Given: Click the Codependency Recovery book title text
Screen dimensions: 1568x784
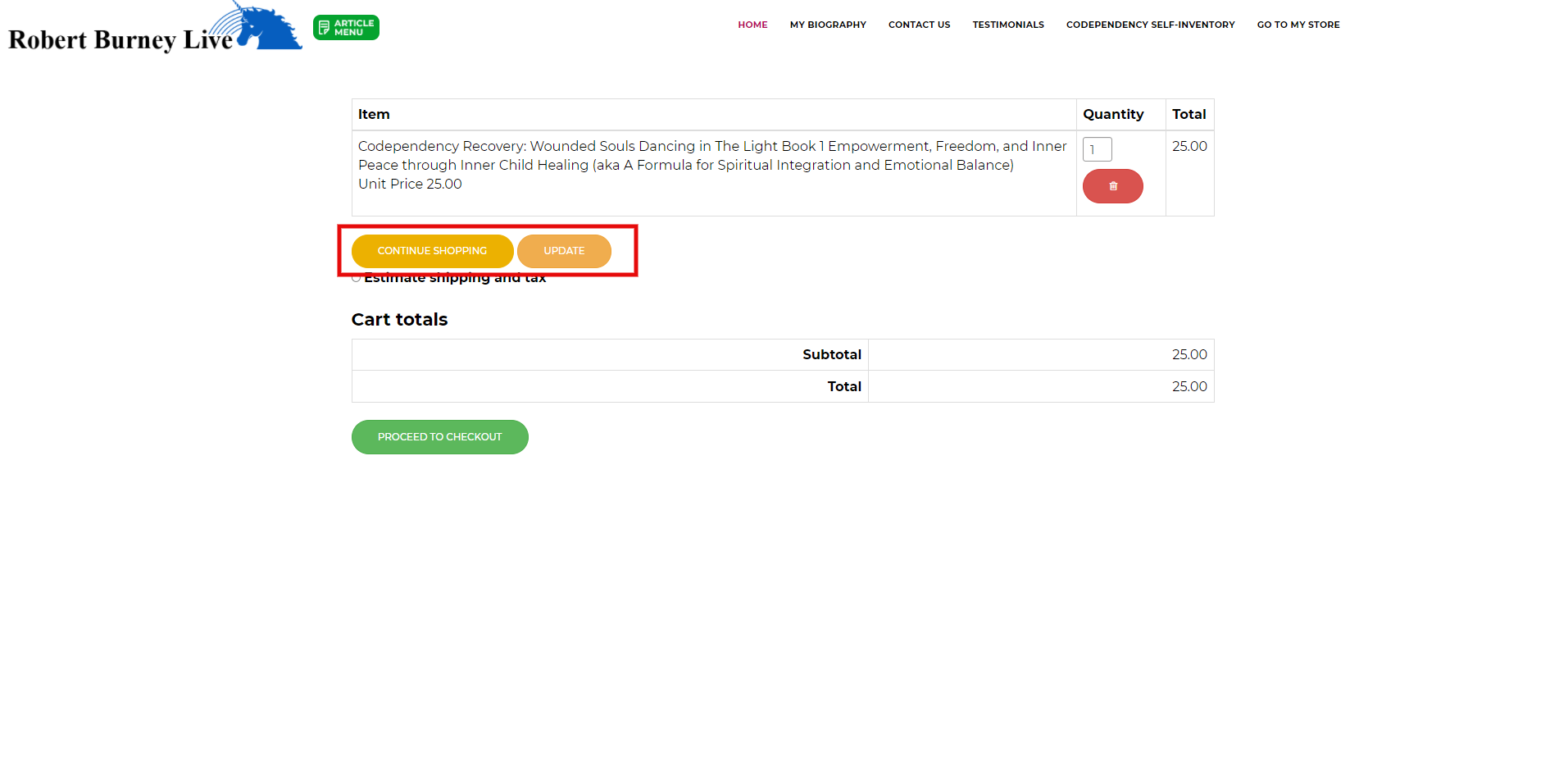Looking at the screenshot, I should pos(711,155).
